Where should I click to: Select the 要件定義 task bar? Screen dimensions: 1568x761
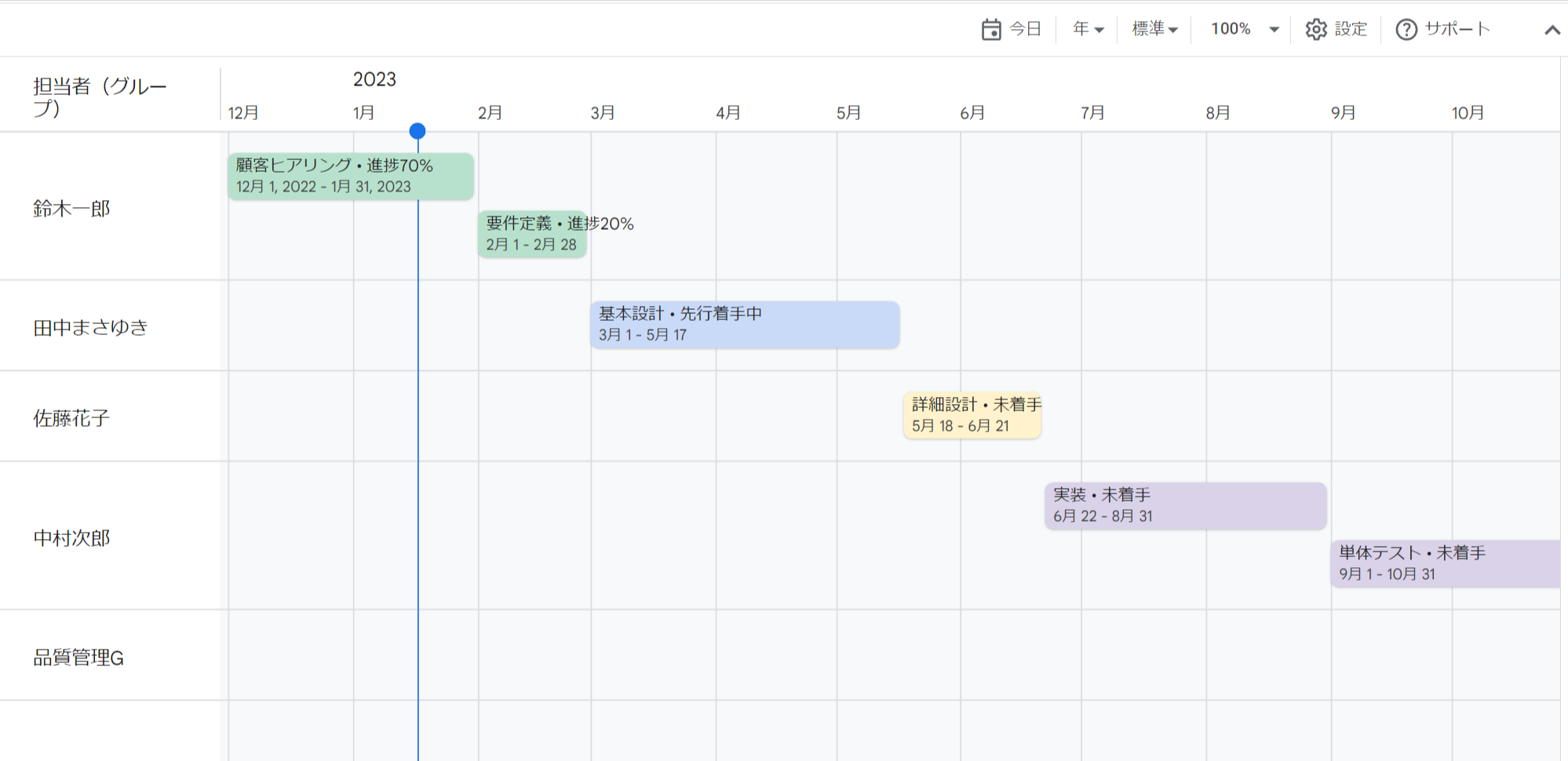click(532, 234)
